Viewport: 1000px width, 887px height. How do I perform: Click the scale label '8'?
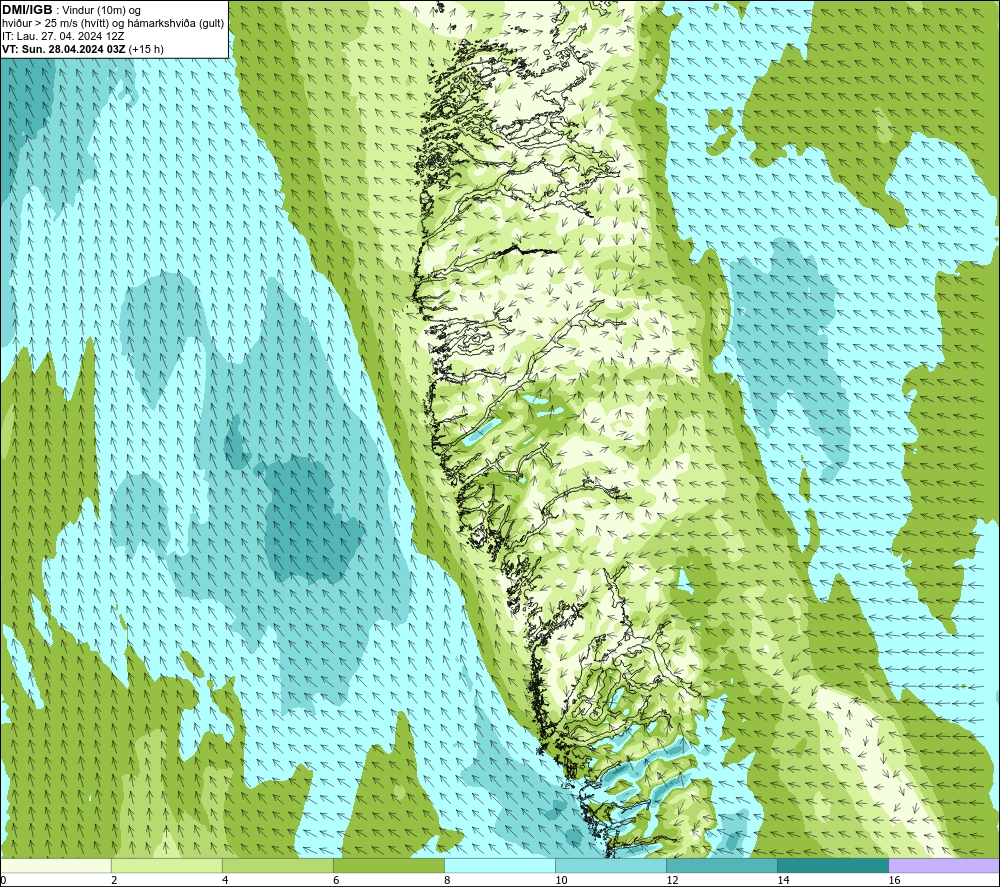click(447, 880)
